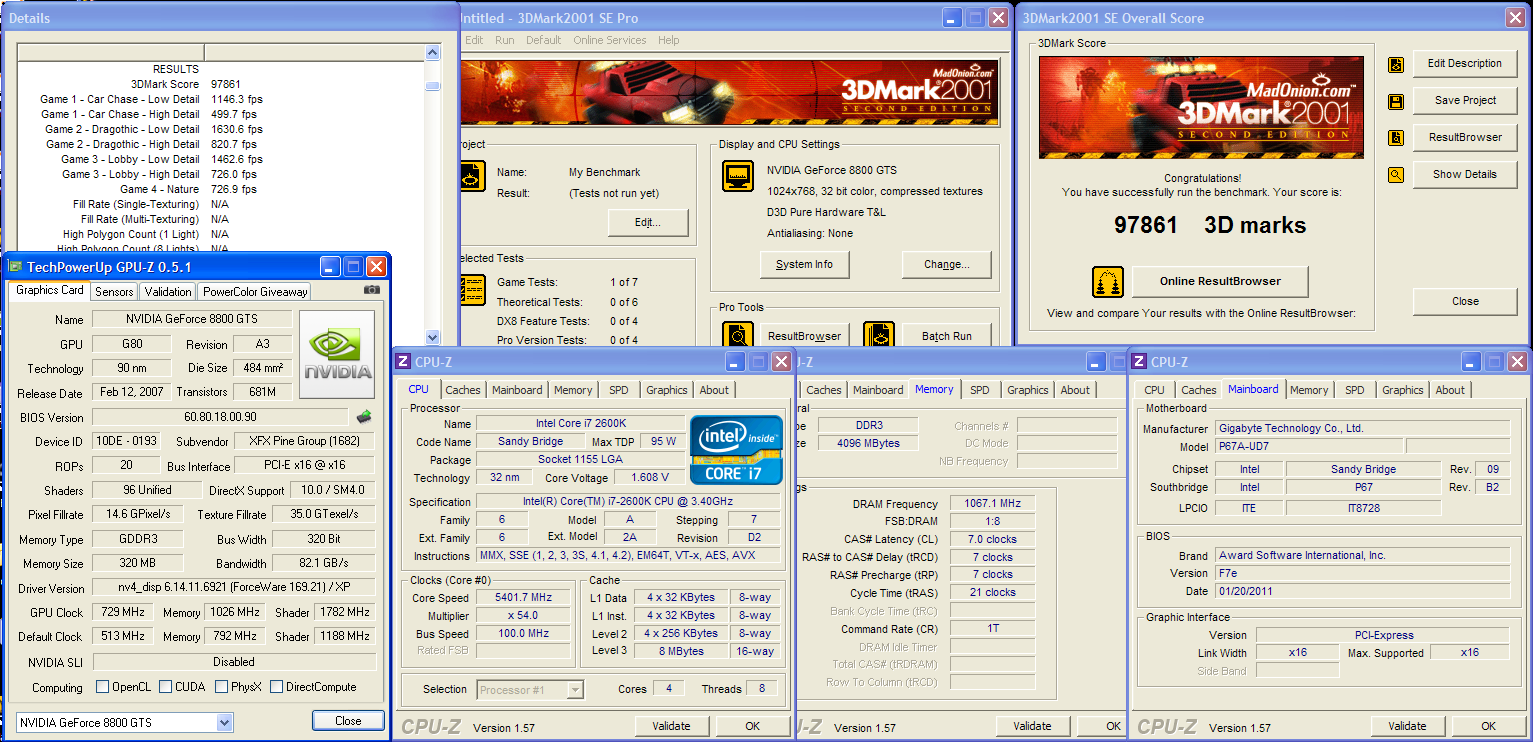The image size is (1533, 742).
Task: Click Close in the 3DMark Overall Score window
Action: (1465, 301)
